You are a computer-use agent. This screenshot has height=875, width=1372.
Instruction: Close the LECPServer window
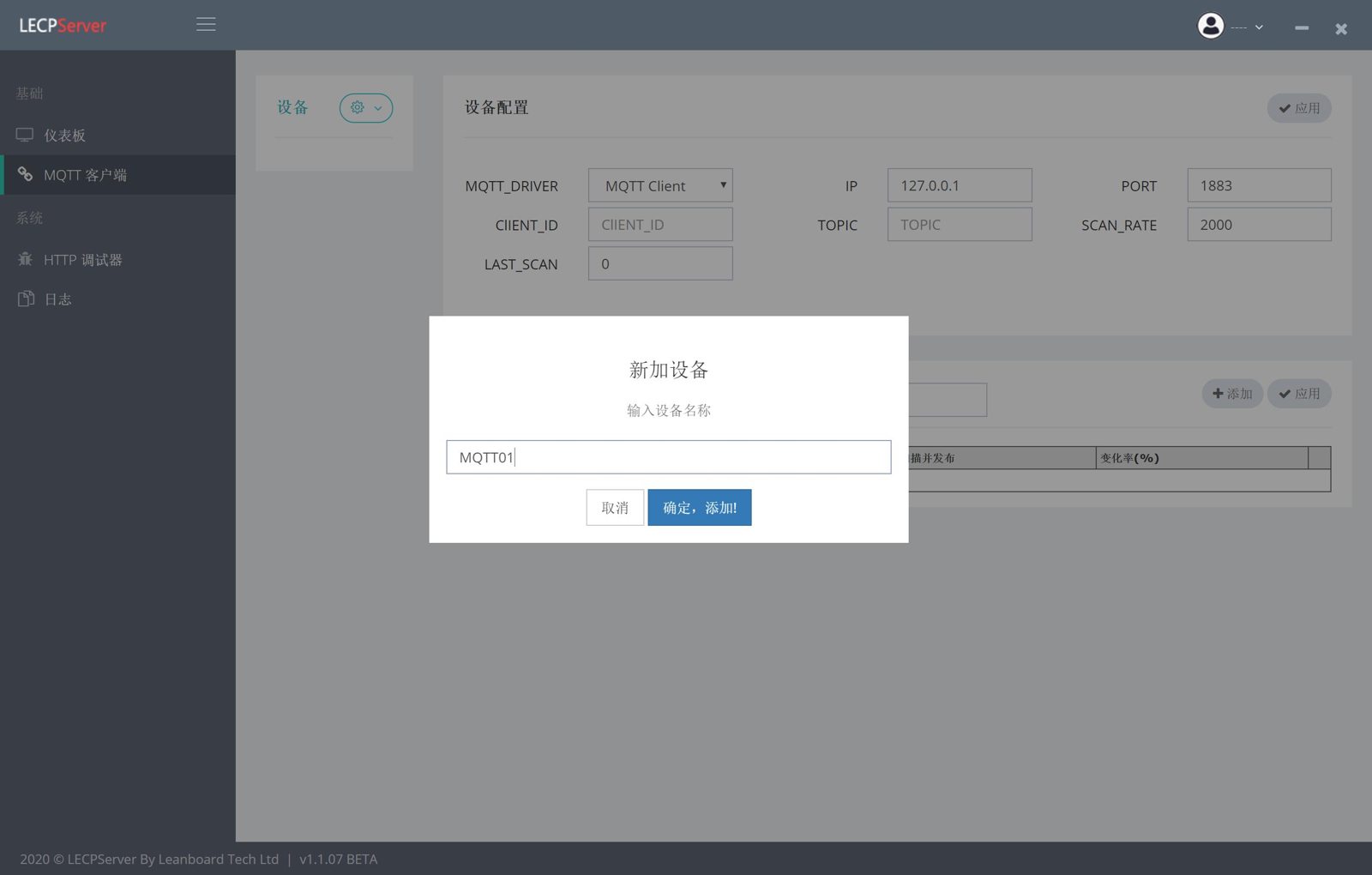[x=1341, y=29]
